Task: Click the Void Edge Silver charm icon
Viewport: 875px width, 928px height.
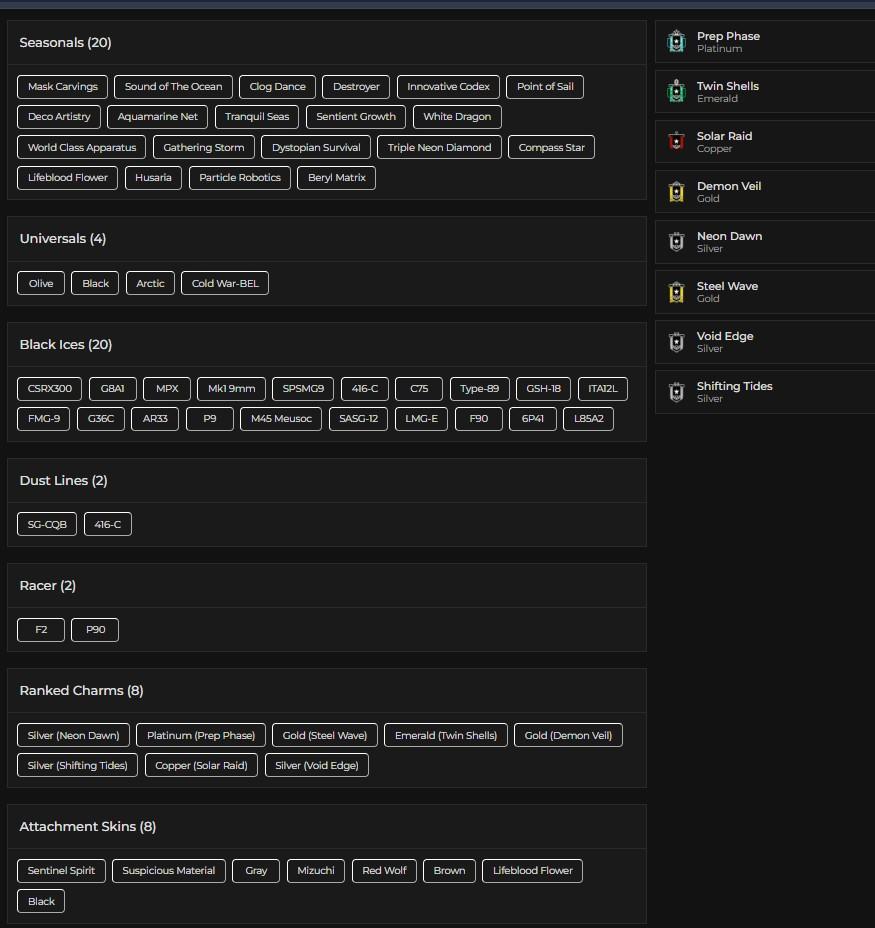Action: click(x=677, y=342)
